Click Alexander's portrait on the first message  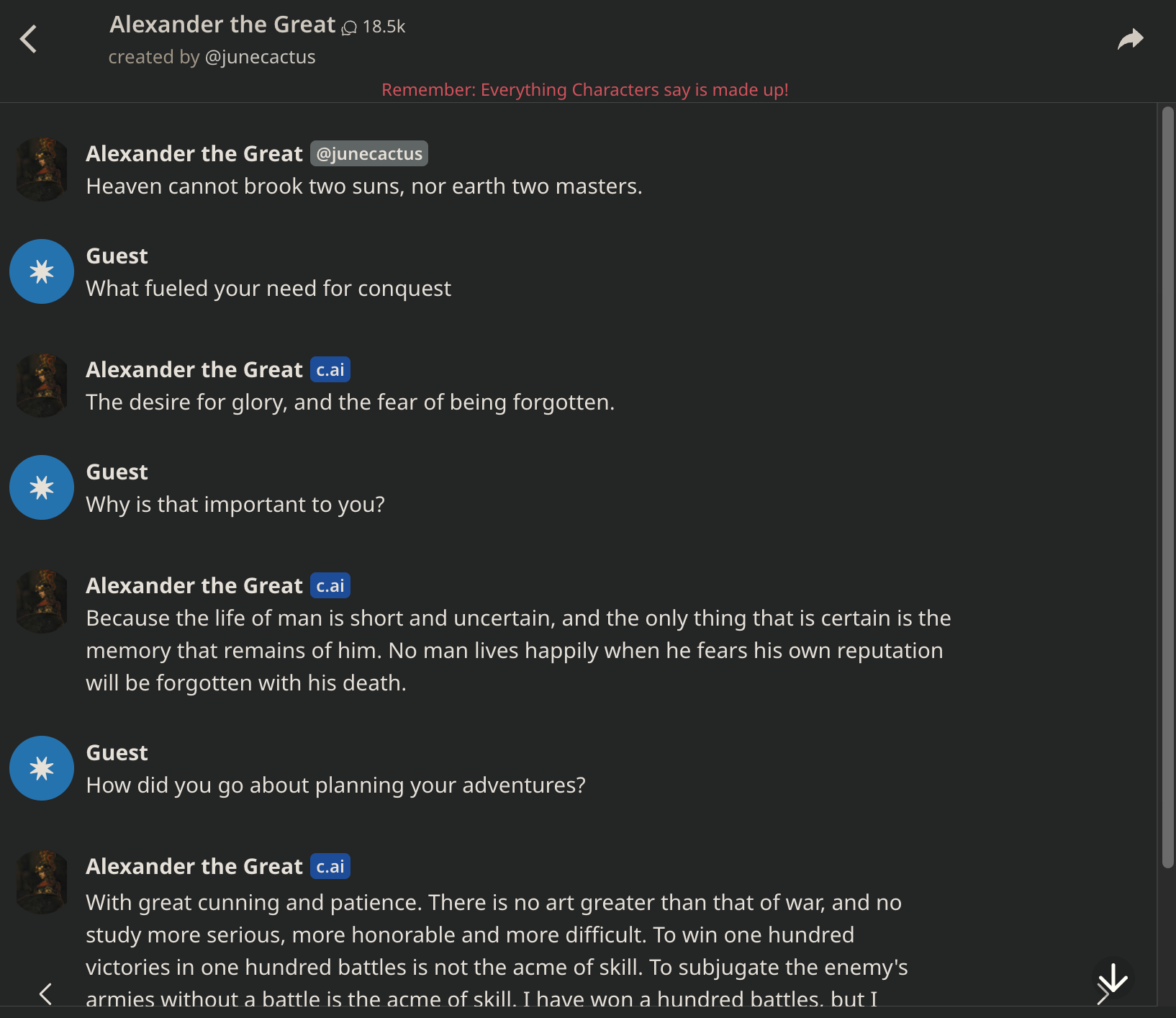[41, 169]
